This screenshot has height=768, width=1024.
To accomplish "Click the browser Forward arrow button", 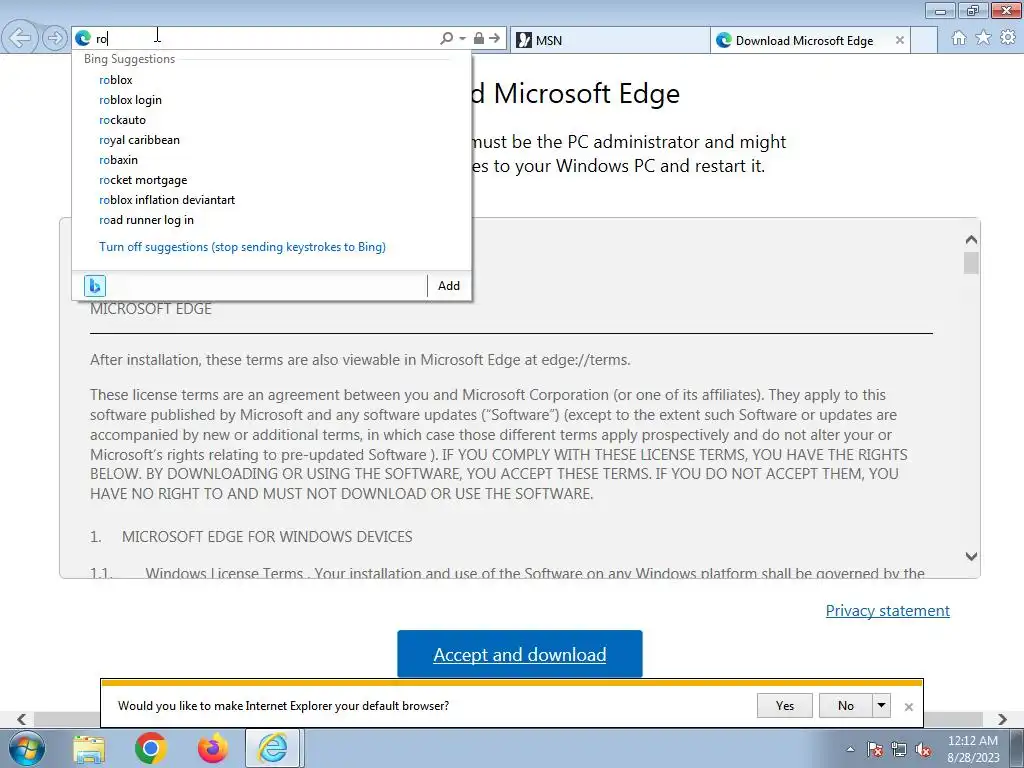I will click(55, 38).
